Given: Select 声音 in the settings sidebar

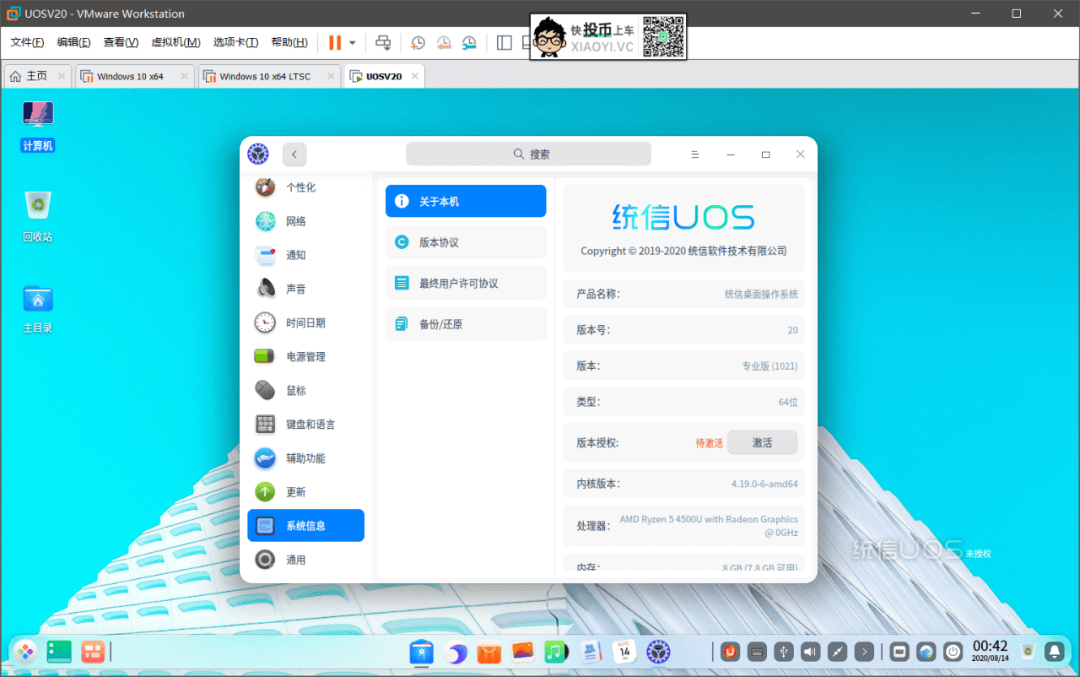Looking at the screenshot, I should (306, 289).
